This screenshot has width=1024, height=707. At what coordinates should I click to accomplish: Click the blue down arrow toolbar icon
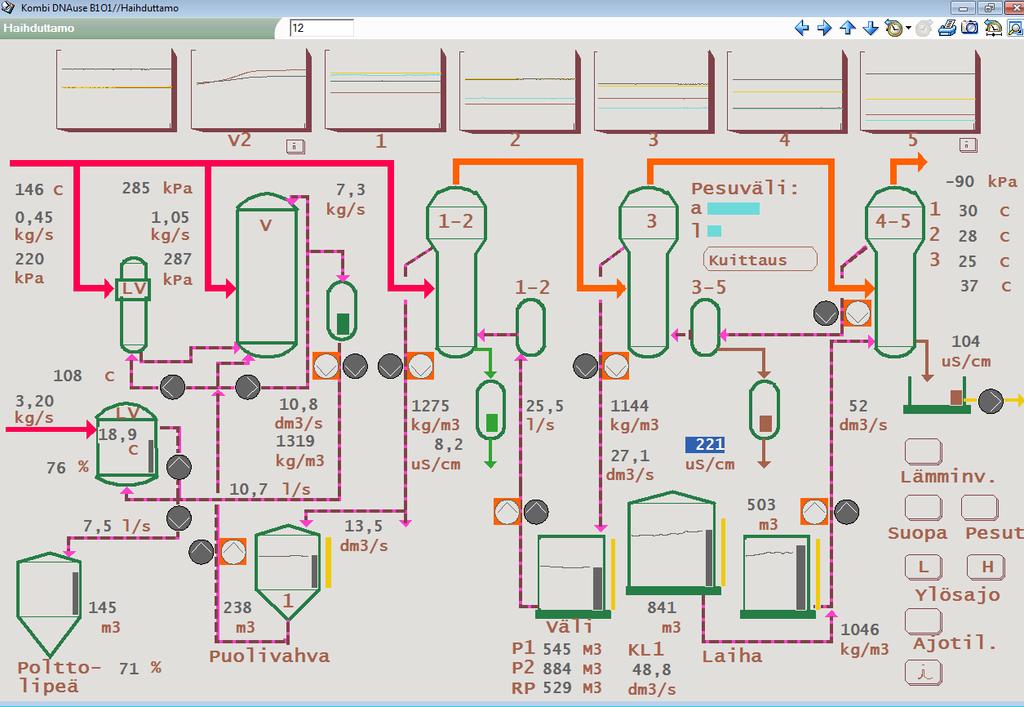[871, 27]
